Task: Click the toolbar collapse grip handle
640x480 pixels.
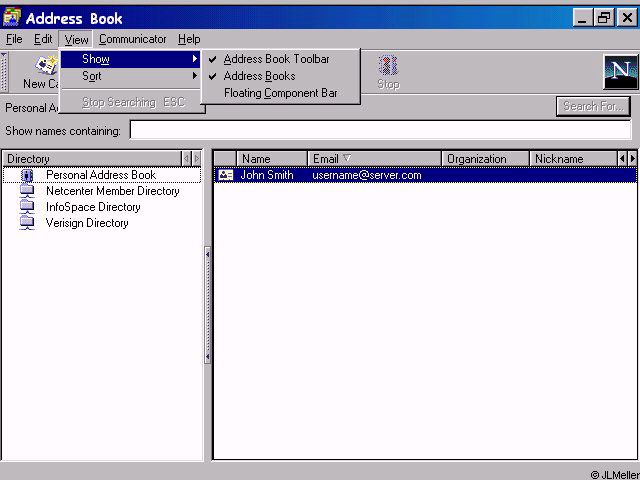Action: pyautogui.click(x=4, y=72)
